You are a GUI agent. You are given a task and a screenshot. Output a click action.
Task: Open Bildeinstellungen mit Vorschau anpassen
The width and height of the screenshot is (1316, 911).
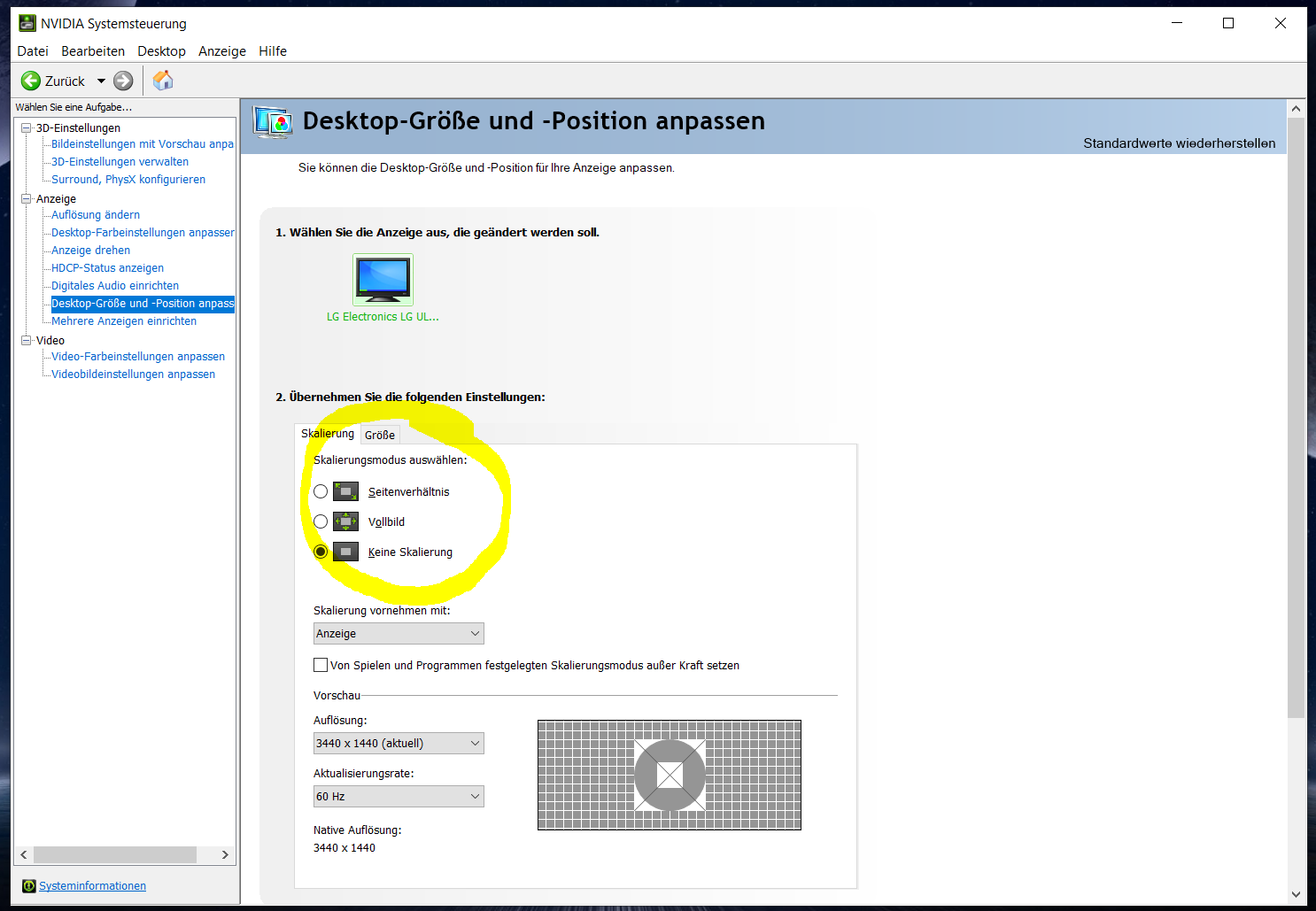pos(143,144)
